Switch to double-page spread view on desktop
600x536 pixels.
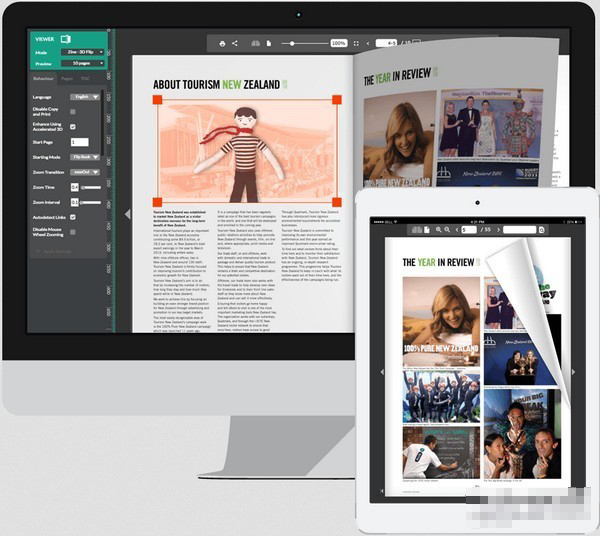click(x=256, y=43)
